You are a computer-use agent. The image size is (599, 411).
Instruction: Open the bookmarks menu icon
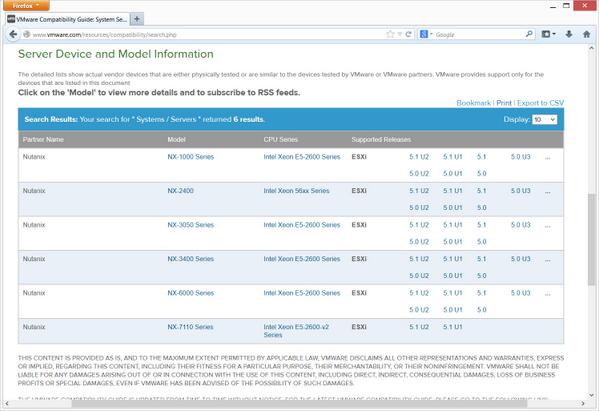coord(548,34)
